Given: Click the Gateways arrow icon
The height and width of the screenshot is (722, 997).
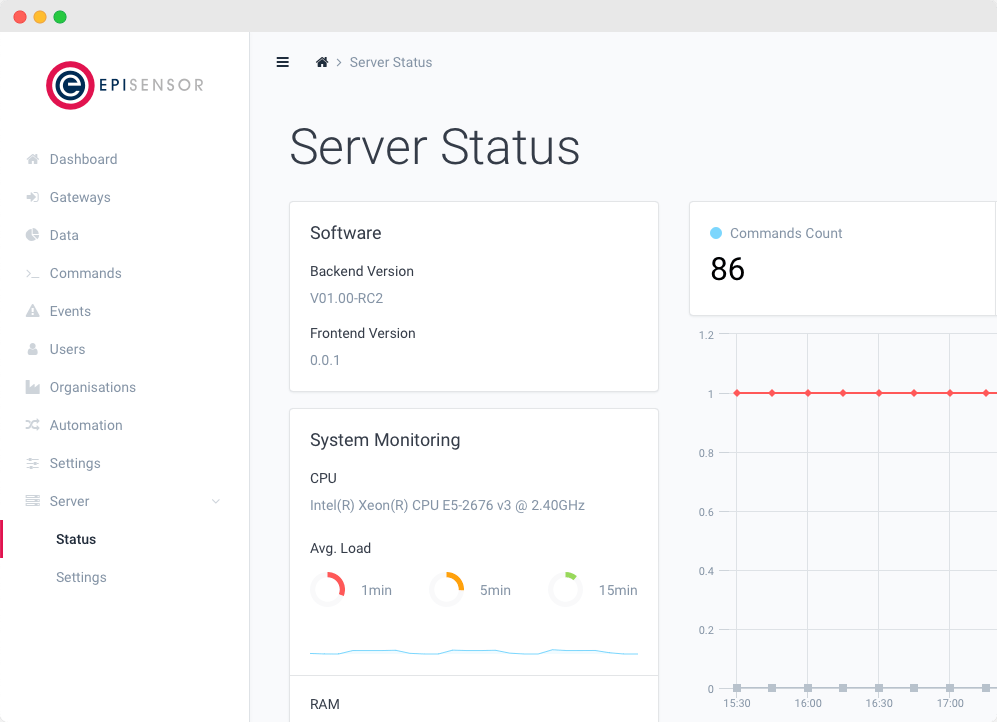Looking at the screenshot, I should click(x=32, y=197).
